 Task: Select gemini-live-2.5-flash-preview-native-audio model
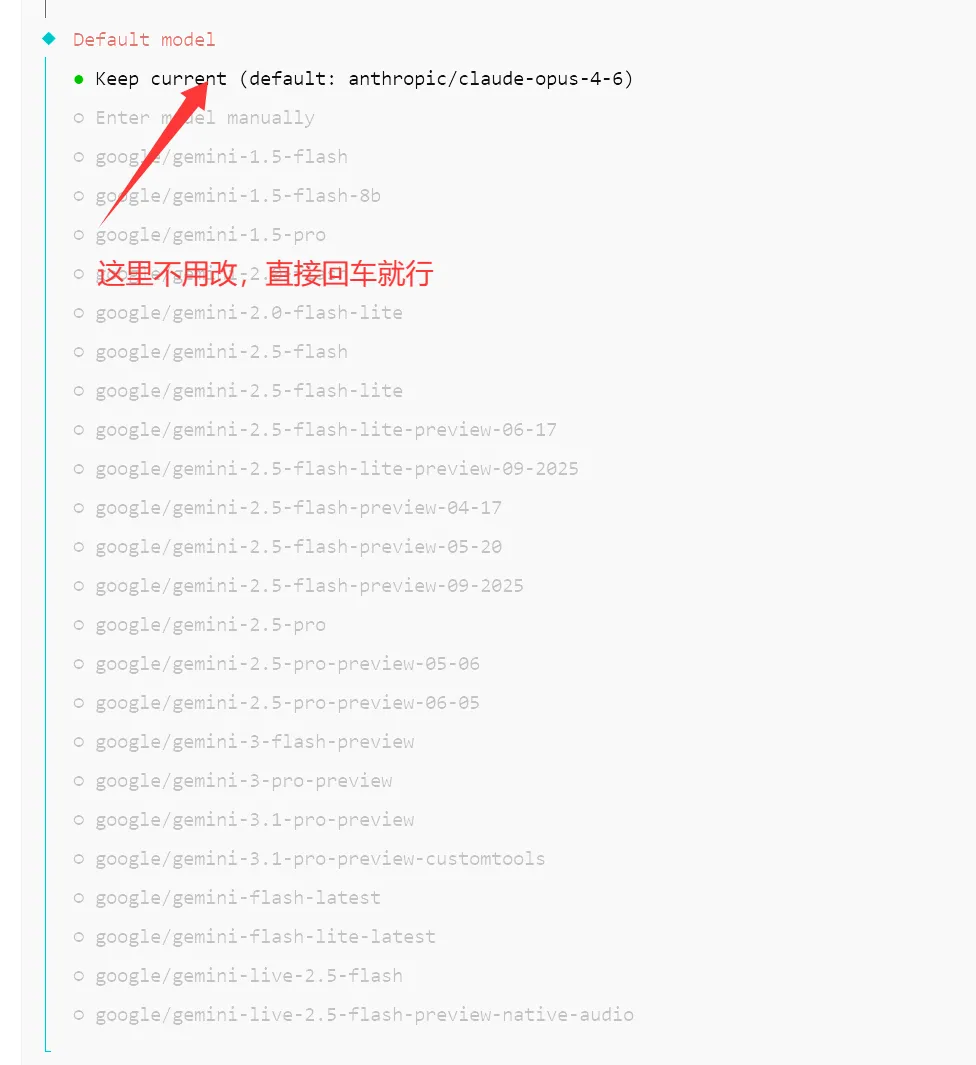pyautogui.click(x=353, y=1015)
